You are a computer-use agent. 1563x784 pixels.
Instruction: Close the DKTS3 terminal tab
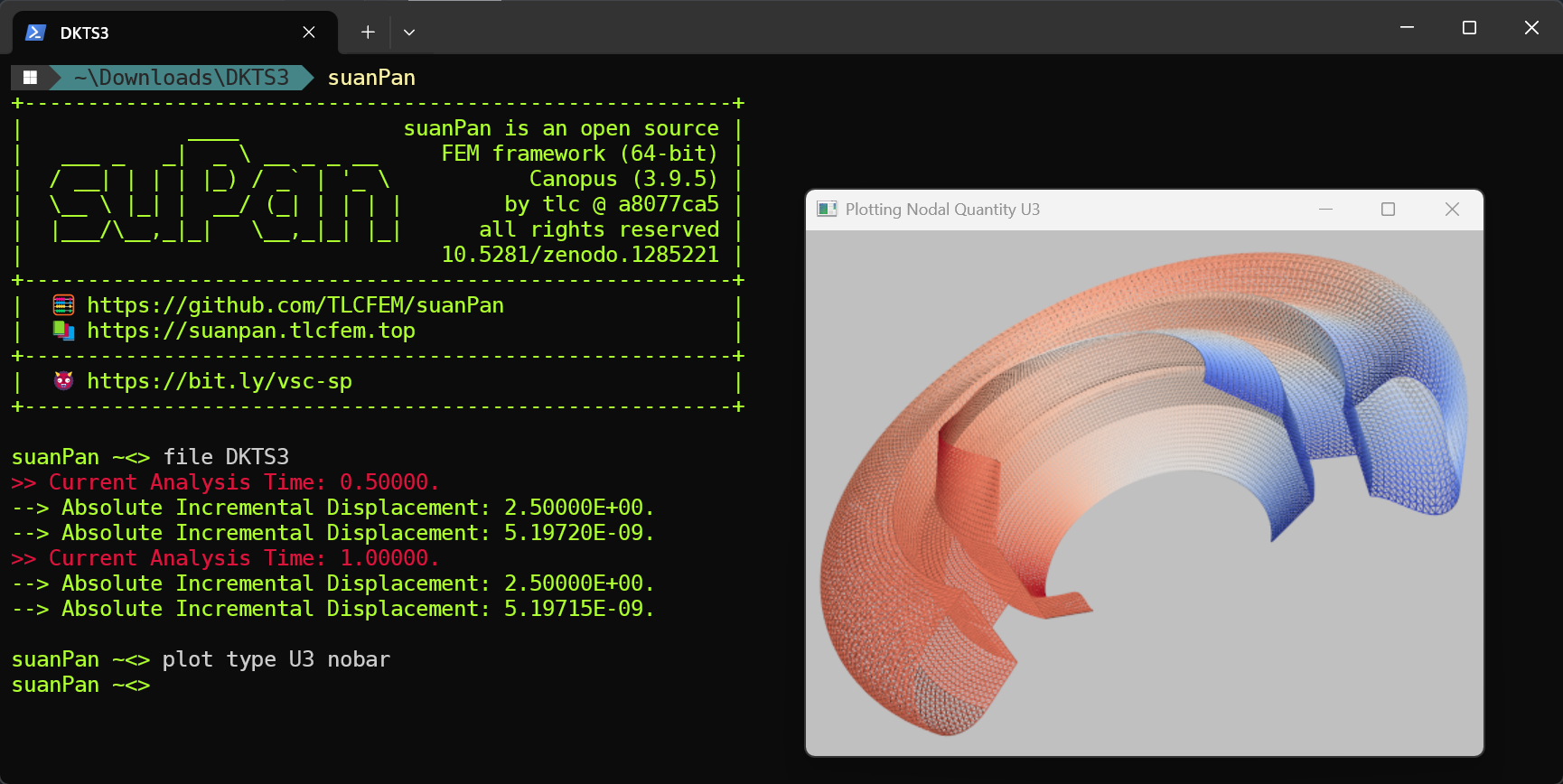pos(309,33)
